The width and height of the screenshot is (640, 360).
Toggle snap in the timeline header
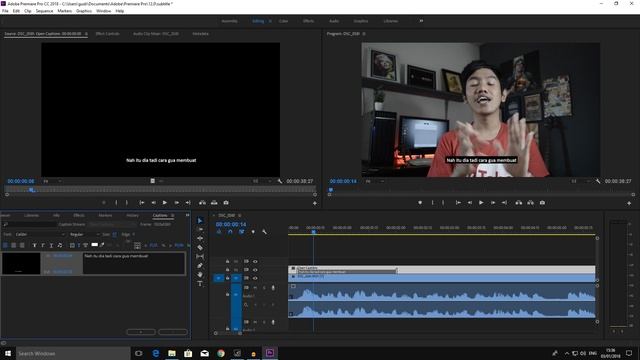pyautogui.click(x=230, y=232)
